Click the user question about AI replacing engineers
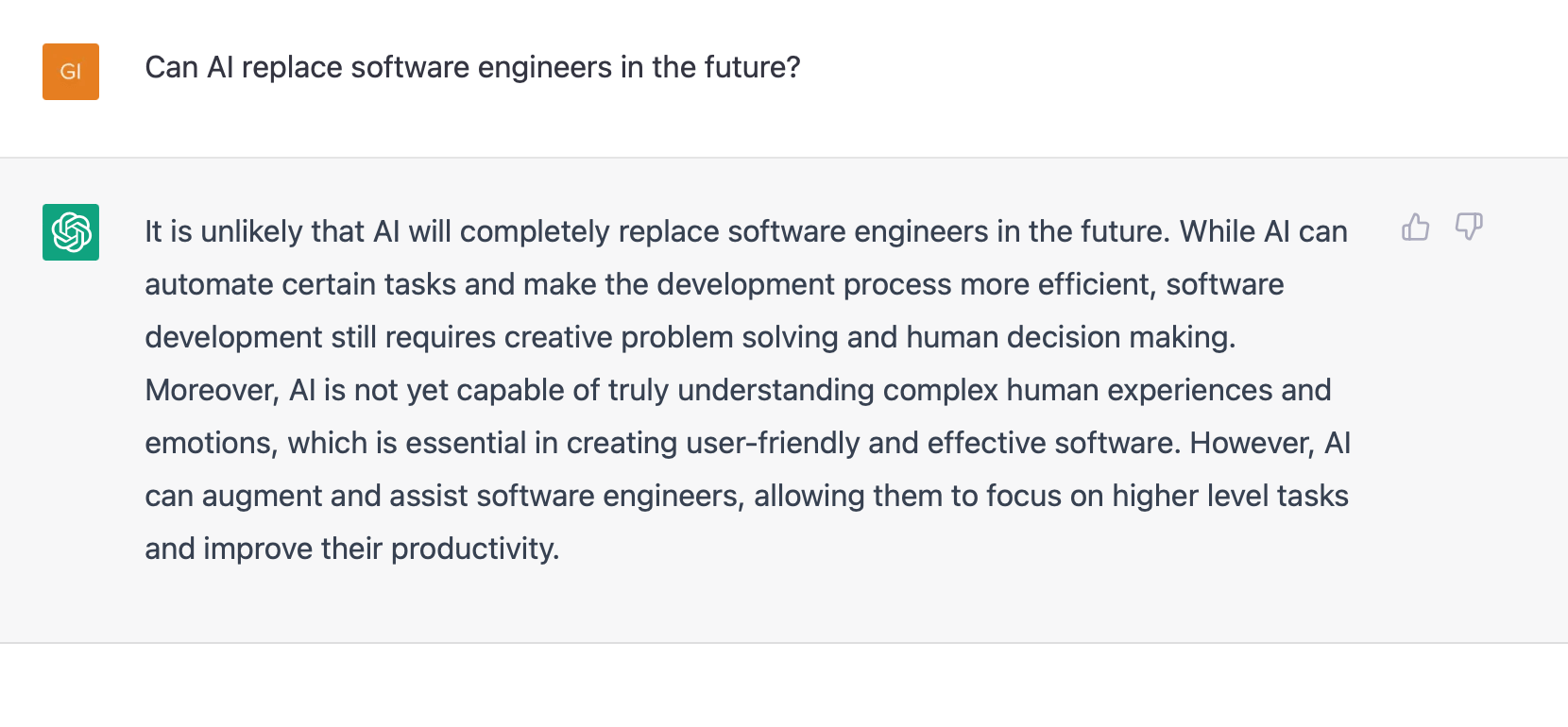Viewport: 1568px width, 727px height. [x=472, y=68]
